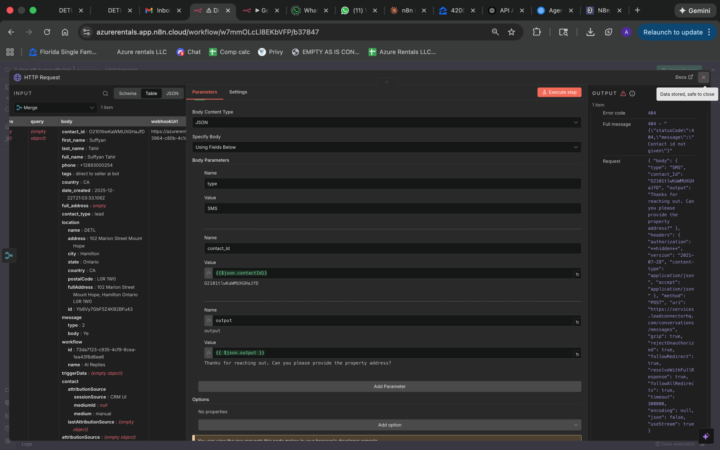This screenshot has width=720, height=450.
Task: Click the Value field containing SMS
Action: 393,208
